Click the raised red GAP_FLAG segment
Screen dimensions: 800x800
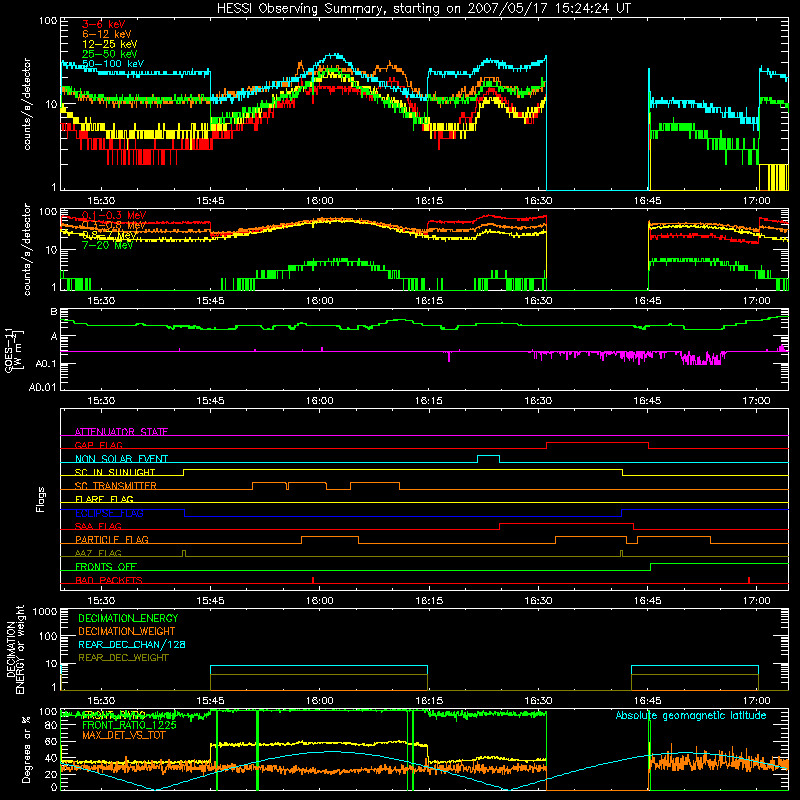[x=597, y=443]
